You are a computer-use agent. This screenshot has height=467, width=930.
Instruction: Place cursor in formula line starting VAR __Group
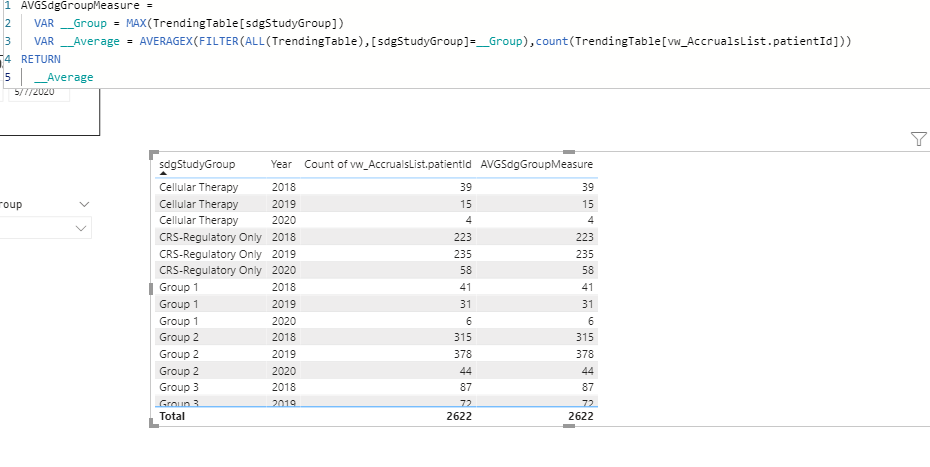[x=189, y=24]
